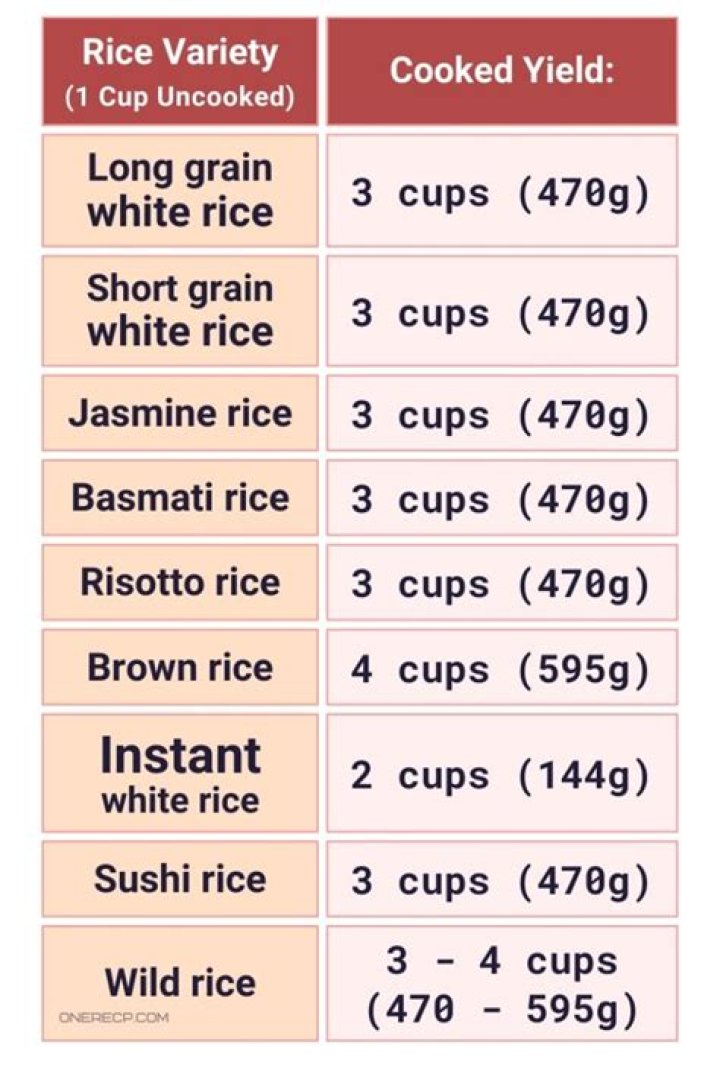The width and height of the screenshot is (720, 1065).
Task: Select the cooked yield for Basmati rice
Action: click(x=501, y=498)
